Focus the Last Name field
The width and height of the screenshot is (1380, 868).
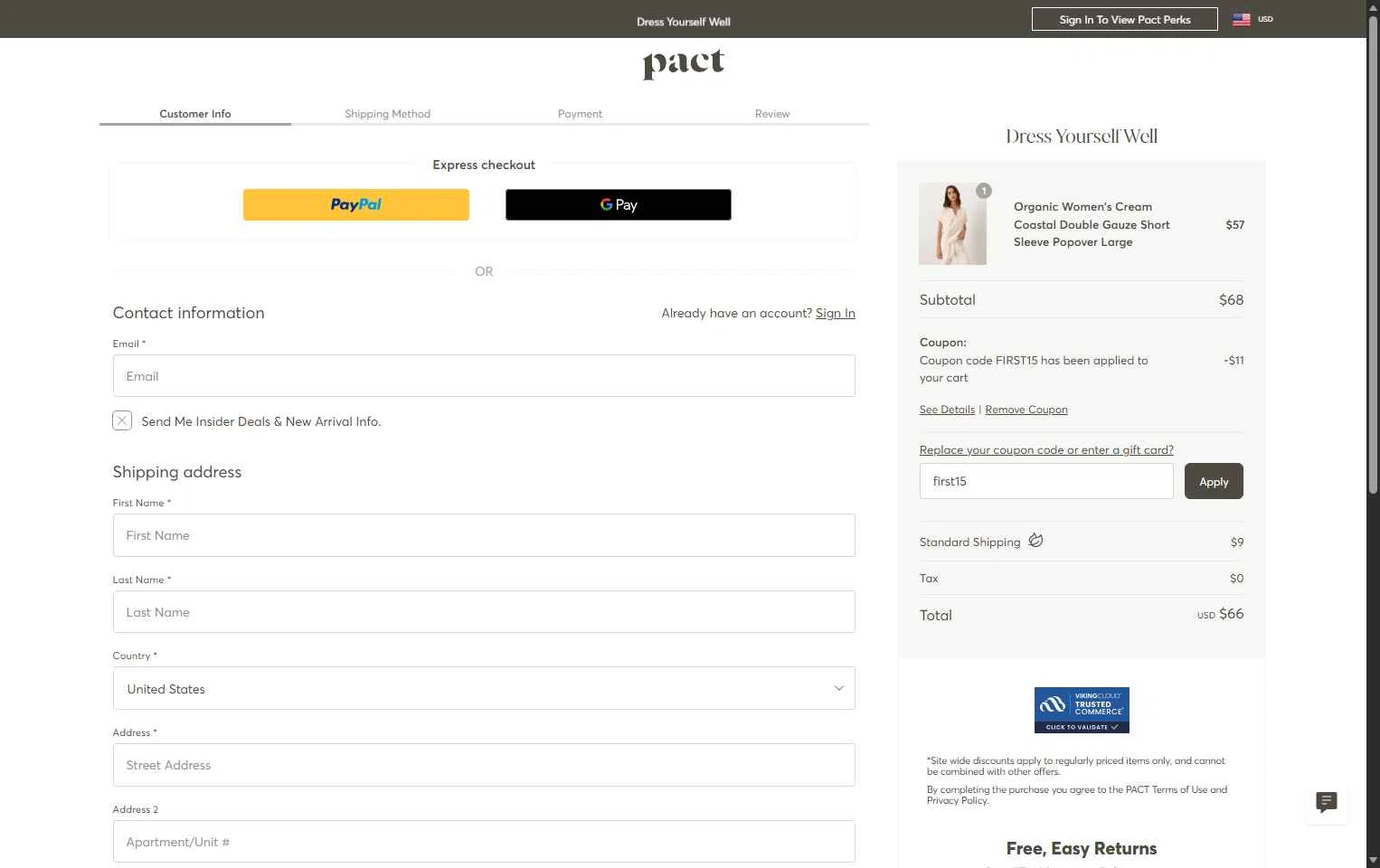pyautogui.click(x=484, y=612)
